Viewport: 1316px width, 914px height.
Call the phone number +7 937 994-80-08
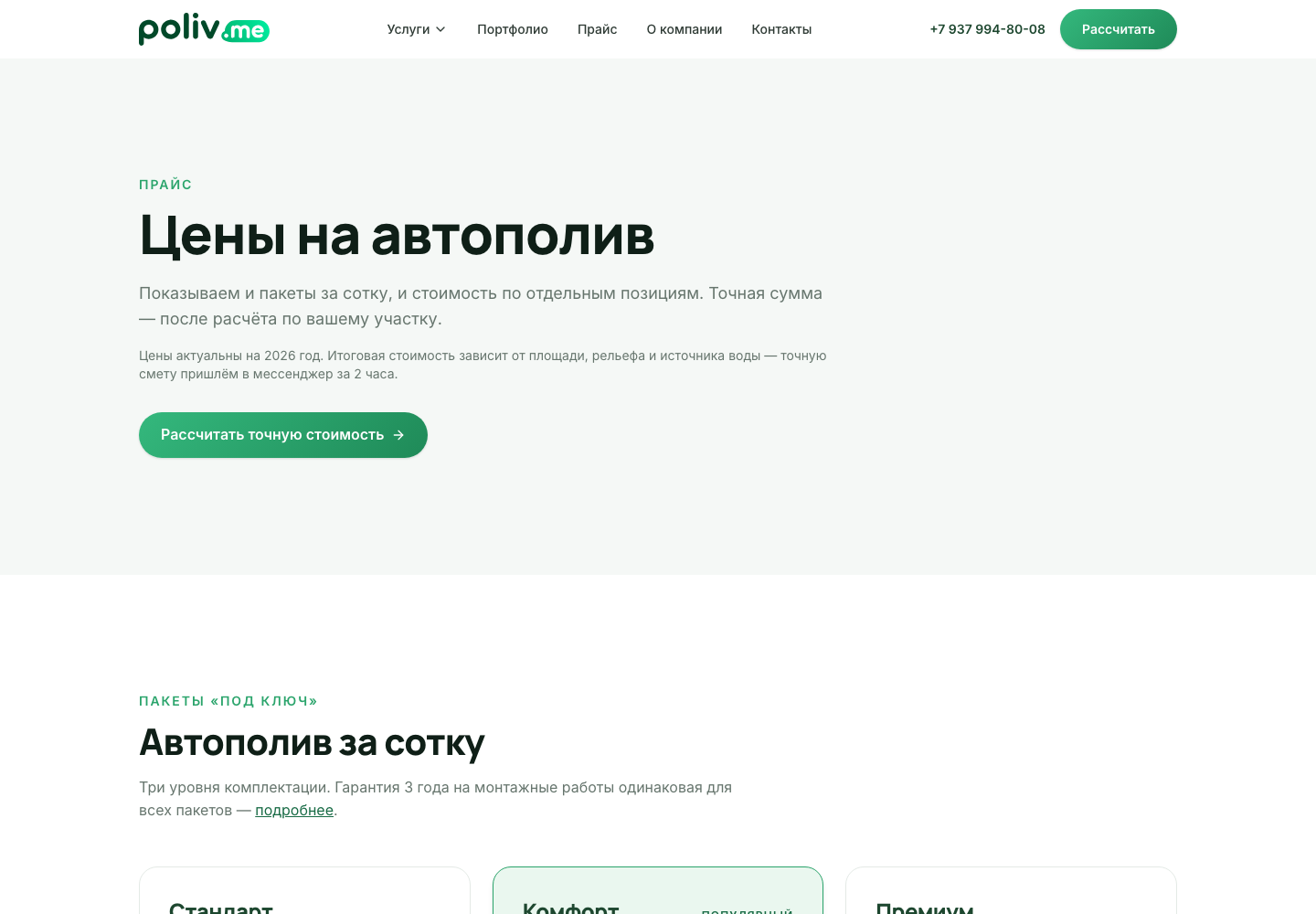[987, 29]
